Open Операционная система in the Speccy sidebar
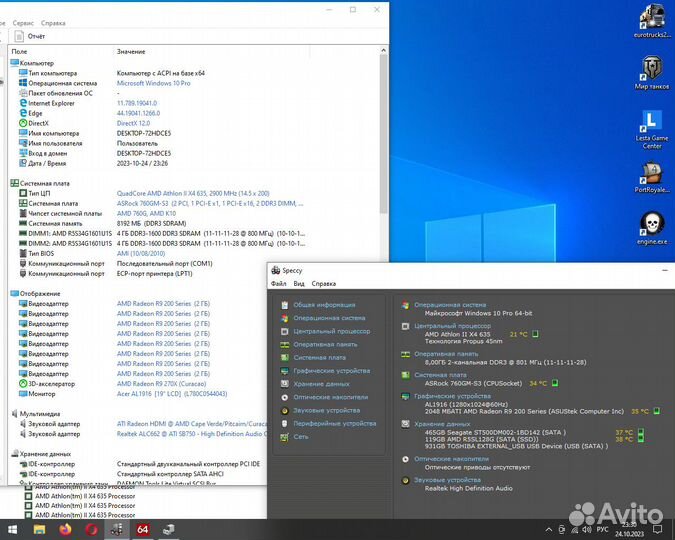Image resolution: width=675 pixels, height=540 pixels. (x=329, y=318)
